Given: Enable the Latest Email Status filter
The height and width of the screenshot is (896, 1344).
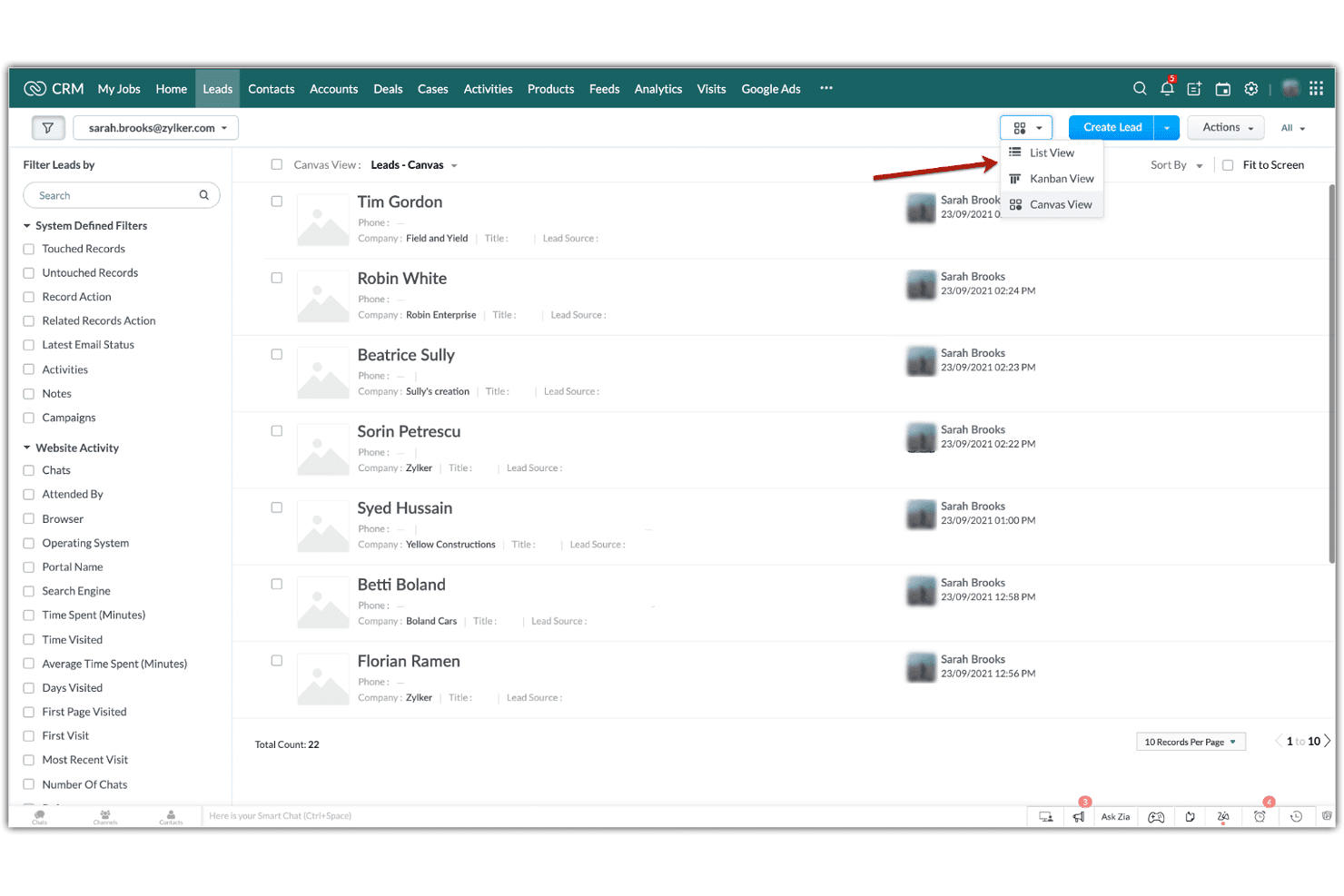Looking at the screenshot, I should tap(29, 345).
